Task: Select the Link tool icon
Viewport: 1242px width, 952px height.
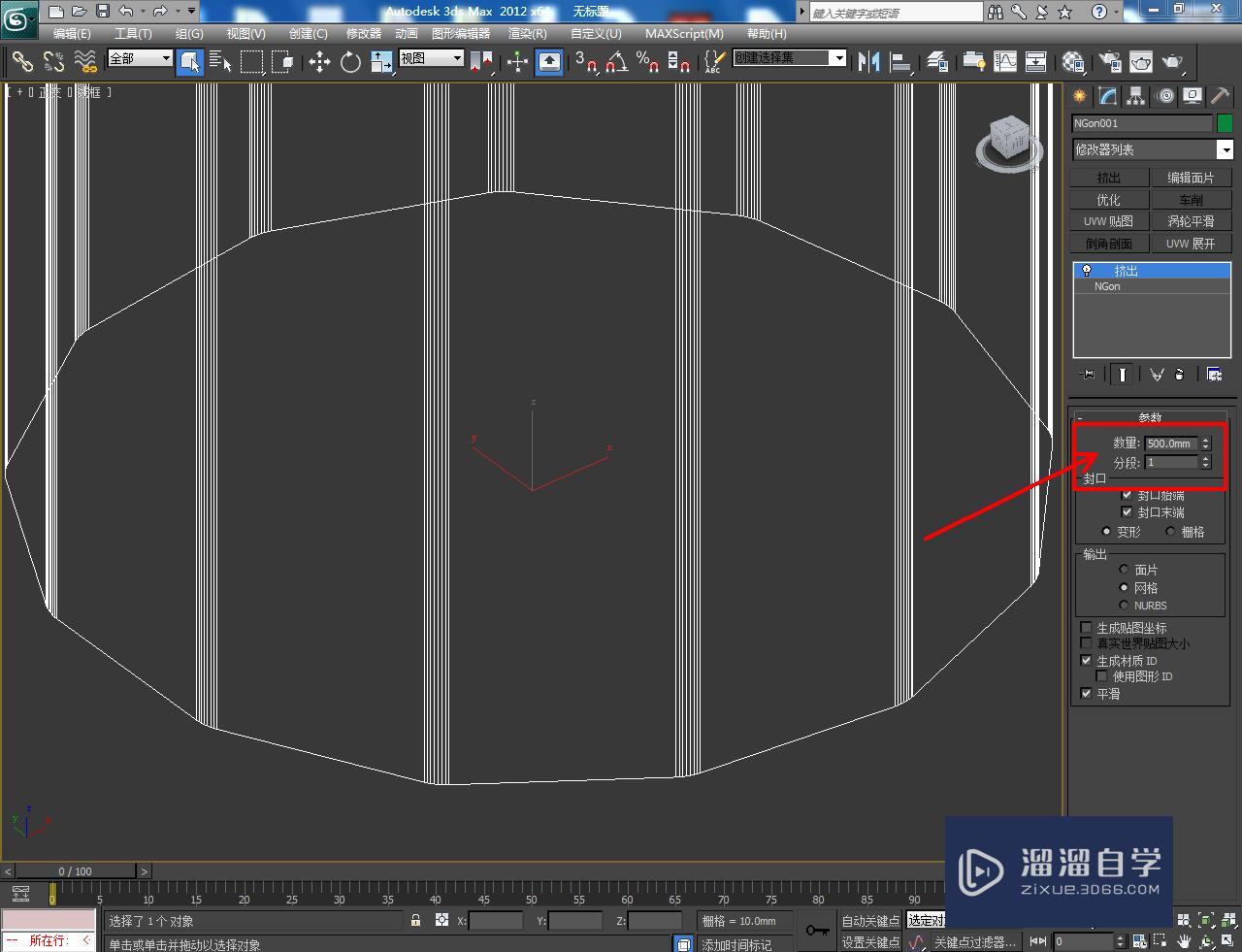Action: pos(22,62)
